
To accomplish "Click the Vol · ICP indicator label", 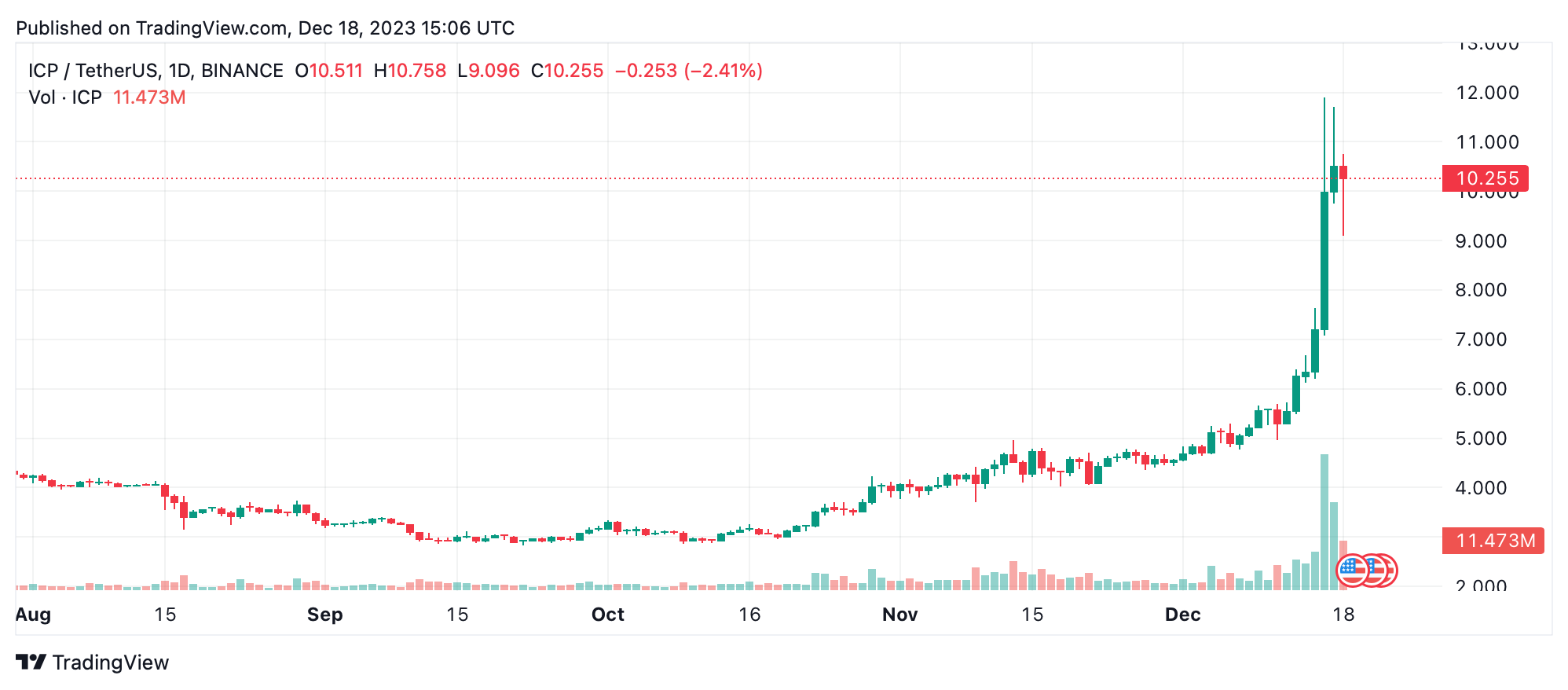I will [65, 97].
